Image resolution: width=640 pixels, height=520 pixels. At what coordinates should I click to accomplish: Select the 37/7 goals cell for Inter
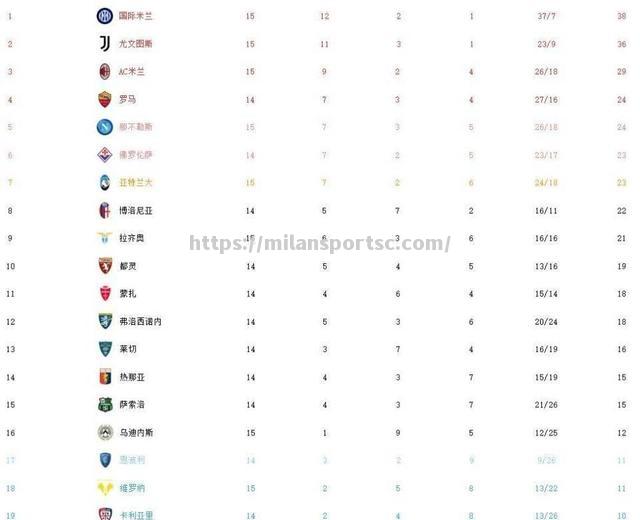[546, 16]
